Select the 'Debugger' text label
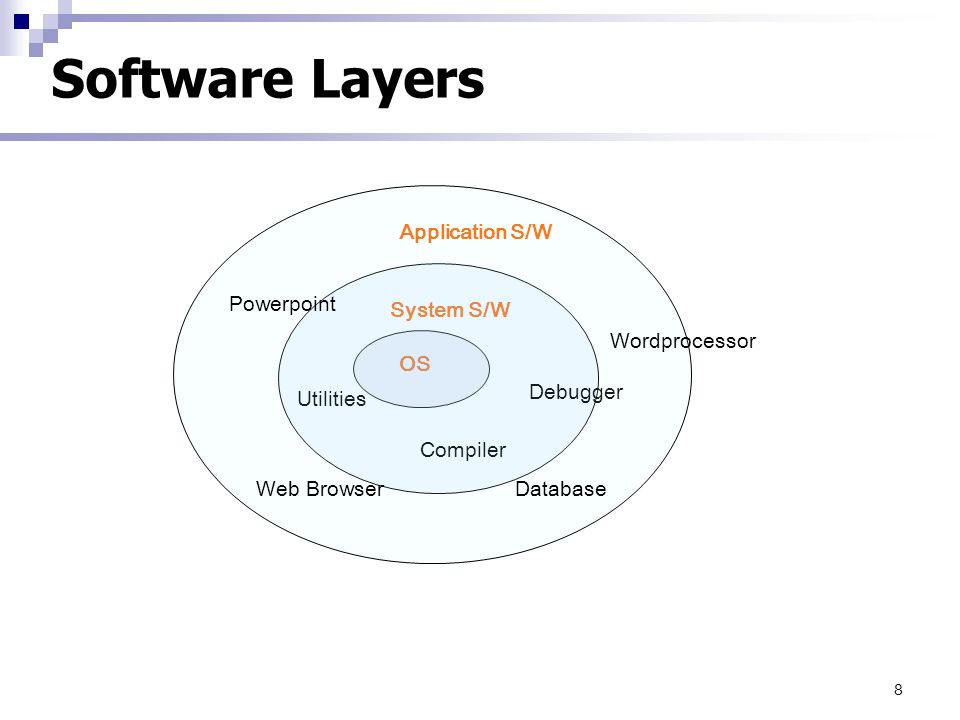 (x=576, y=392)
